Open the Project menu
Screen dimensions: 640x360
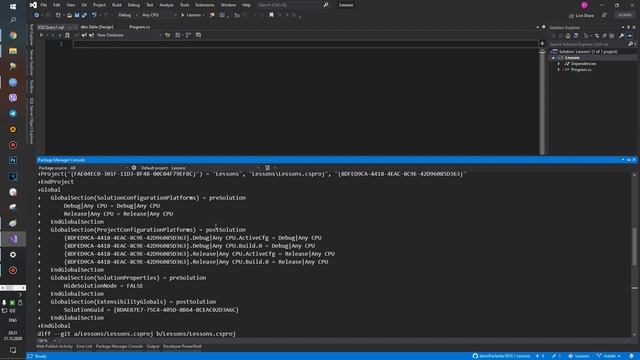(x=99, y=5)
